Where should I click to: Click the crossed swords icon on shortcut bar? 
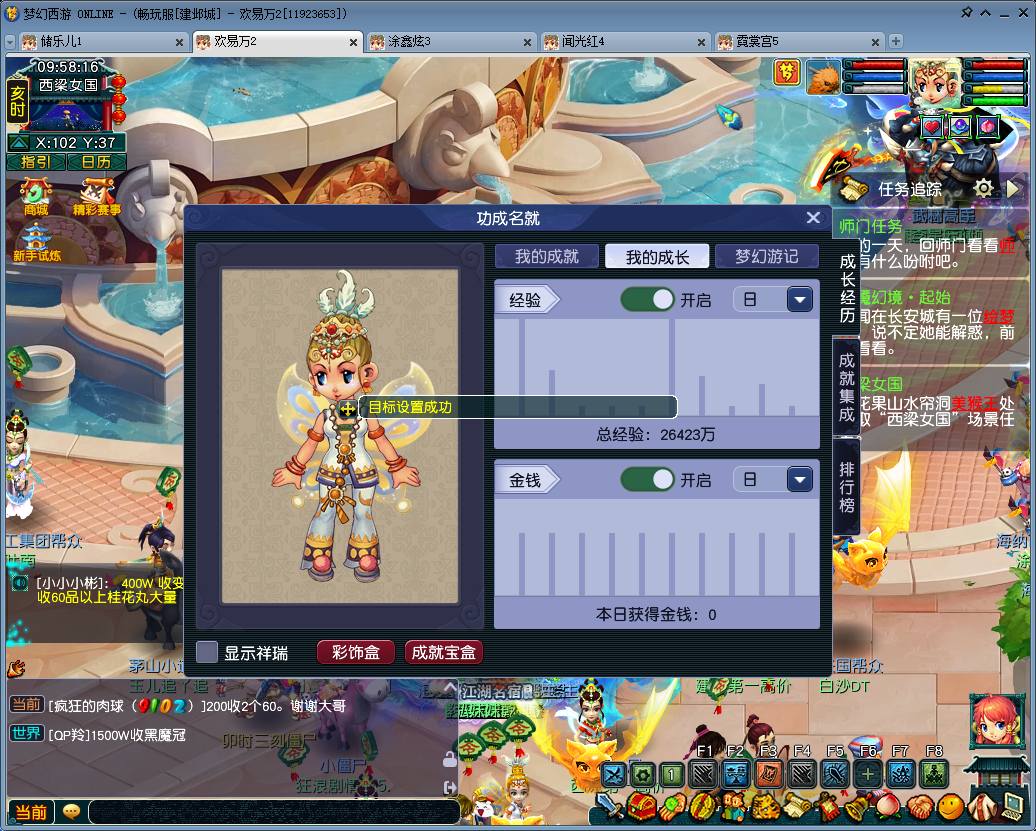tap(614, 774)
